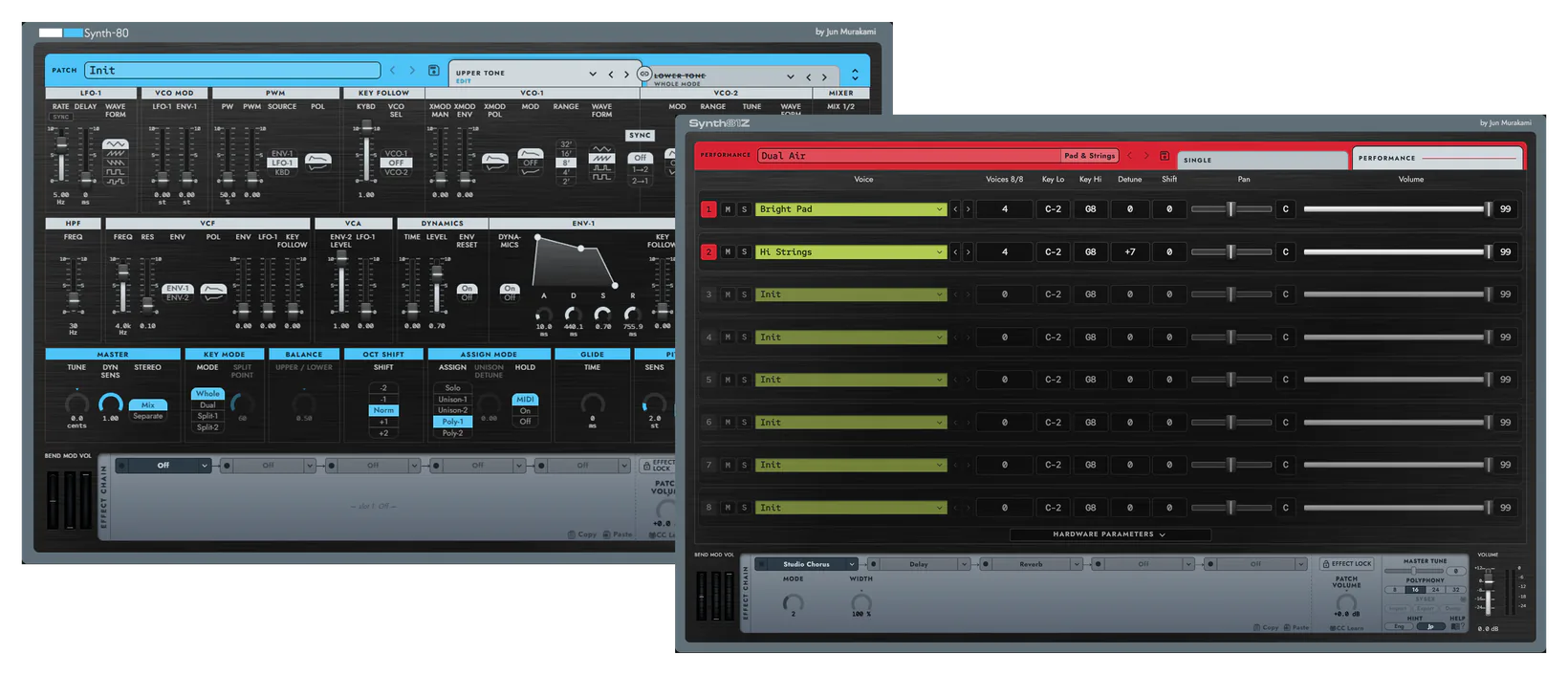Previous voice arrow for Hi Strings row
This screenshot has height=675, width=1568.
[955, 252]
